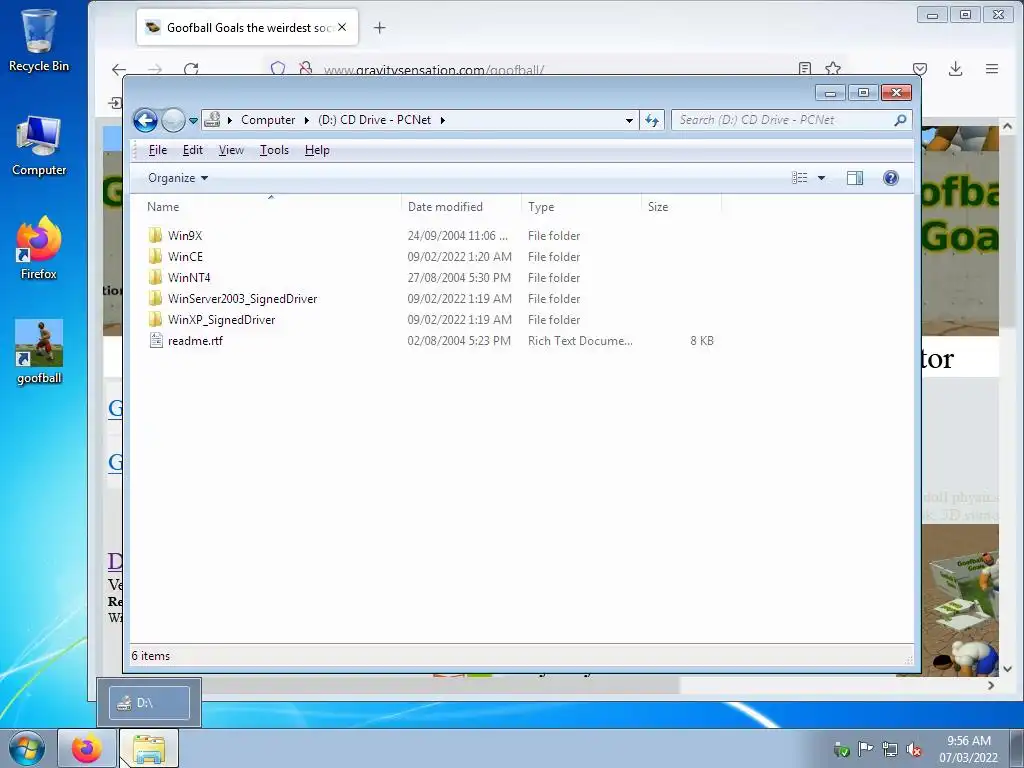Click the Explorer Forward arrow button
The width and height of the screenshot is (1024, 768).
coord(173,120)
